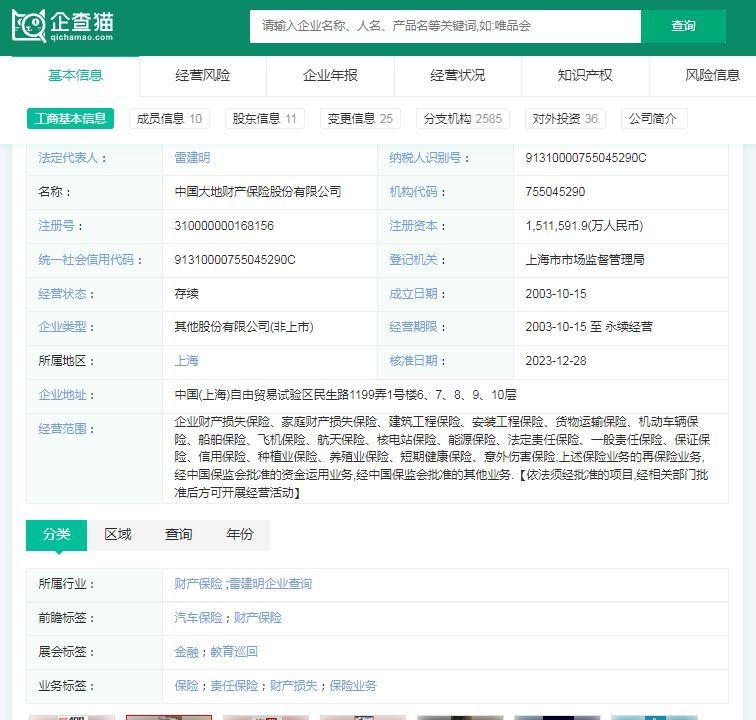Open 财产损失 business tag link
Image resolution: width=756 pixels, height=720 pixels.
click(294, 686)
